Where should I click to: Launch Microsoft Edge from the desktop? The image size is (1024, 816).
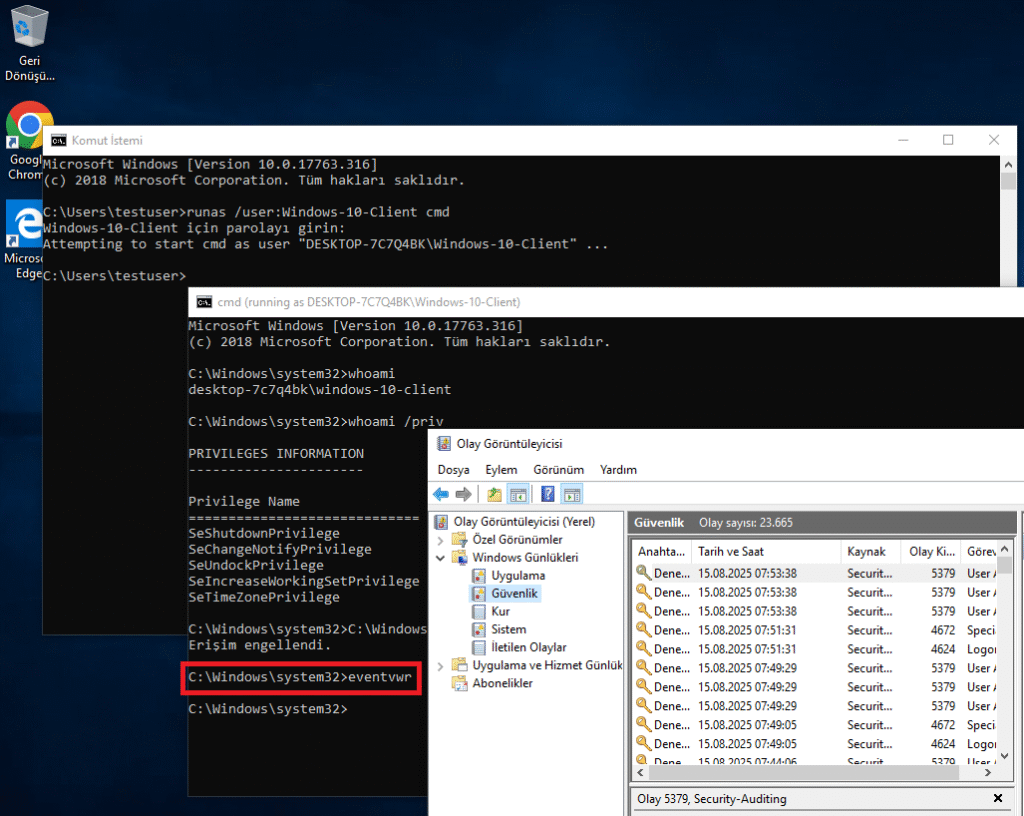click(x=24, y=240)
